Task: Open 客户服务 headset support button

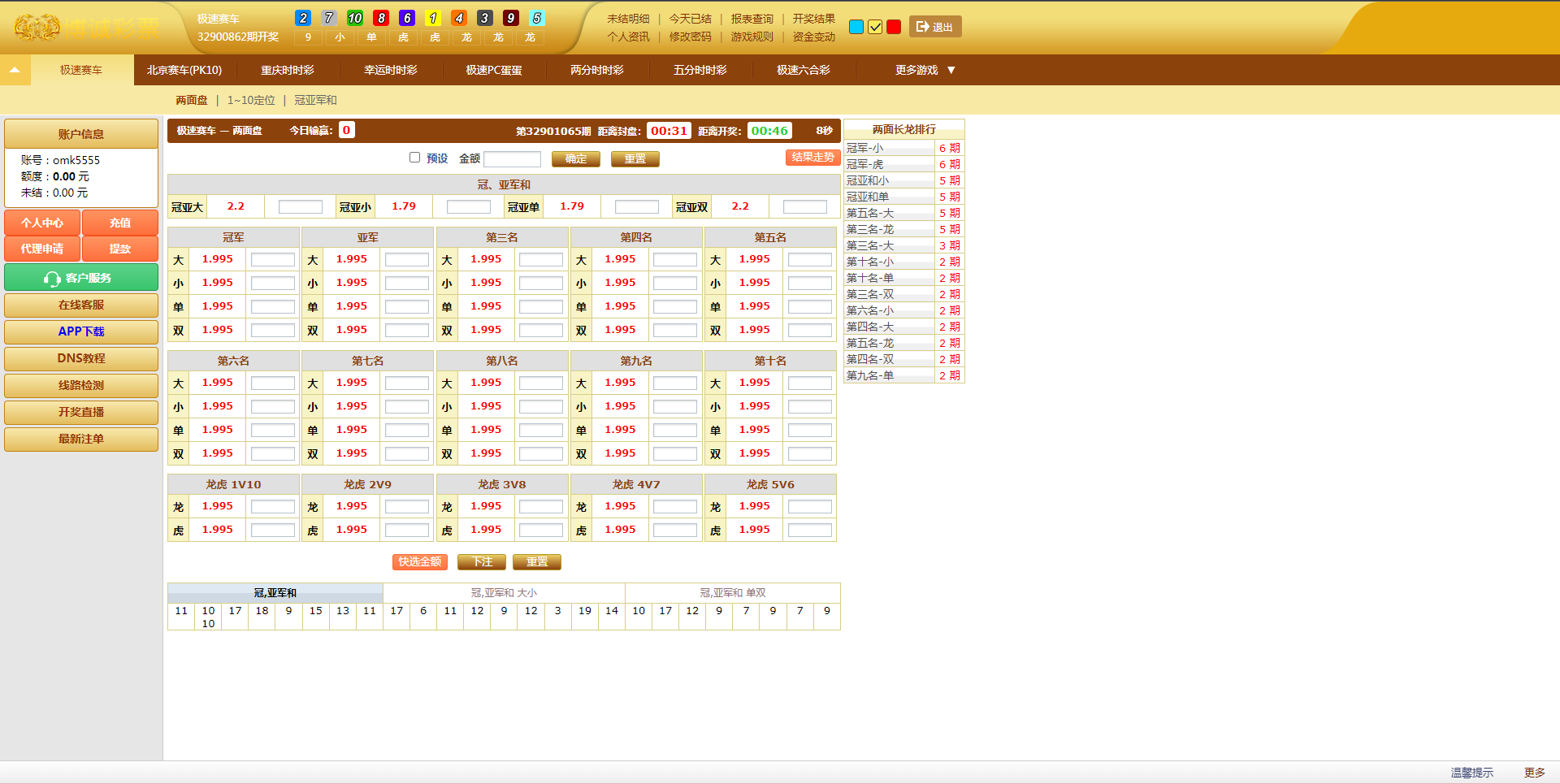Action: pyautogui.click(x=81, y=278)
